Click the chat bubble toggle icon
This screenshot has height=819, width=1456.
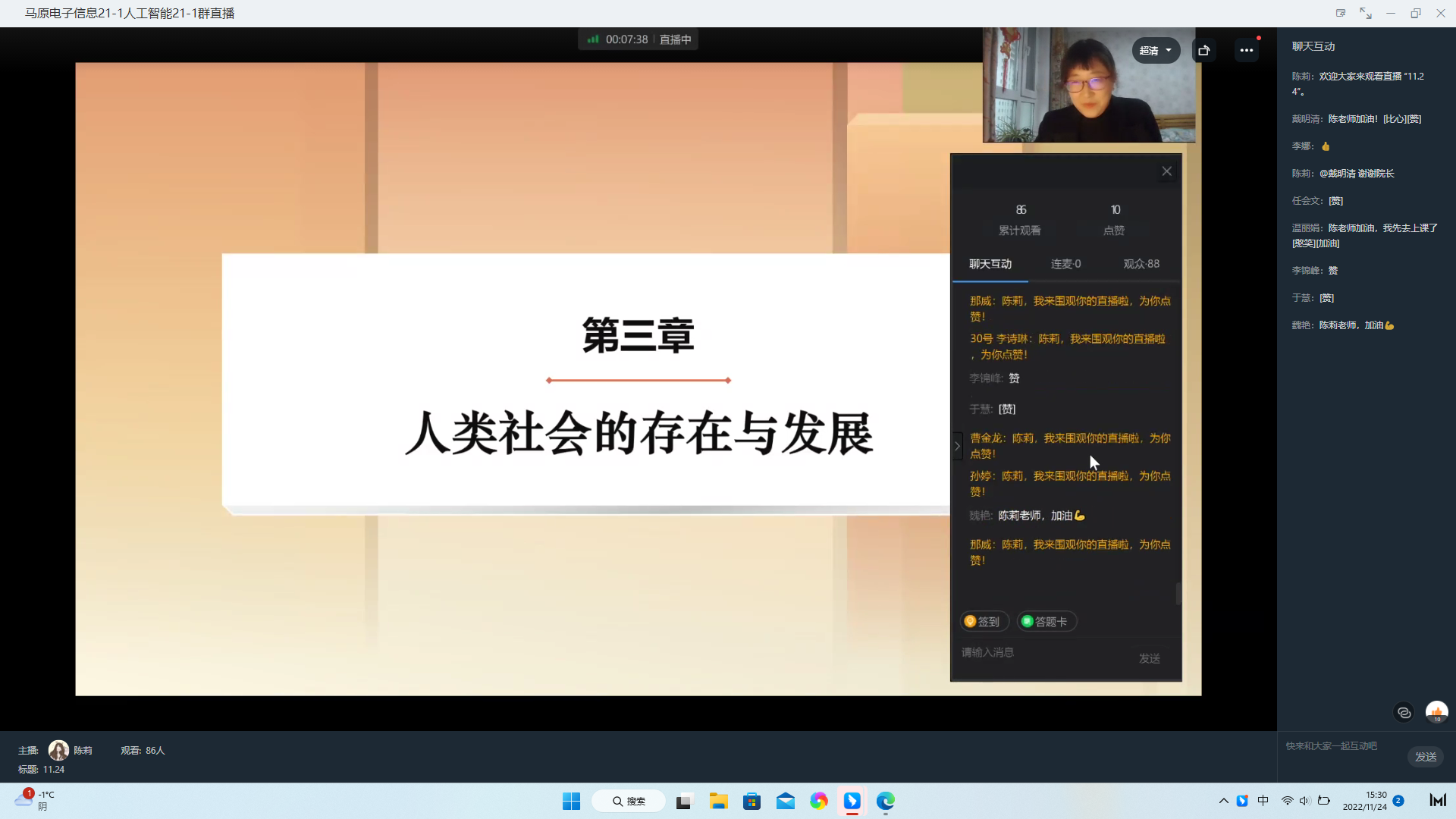pos(1404,713)
